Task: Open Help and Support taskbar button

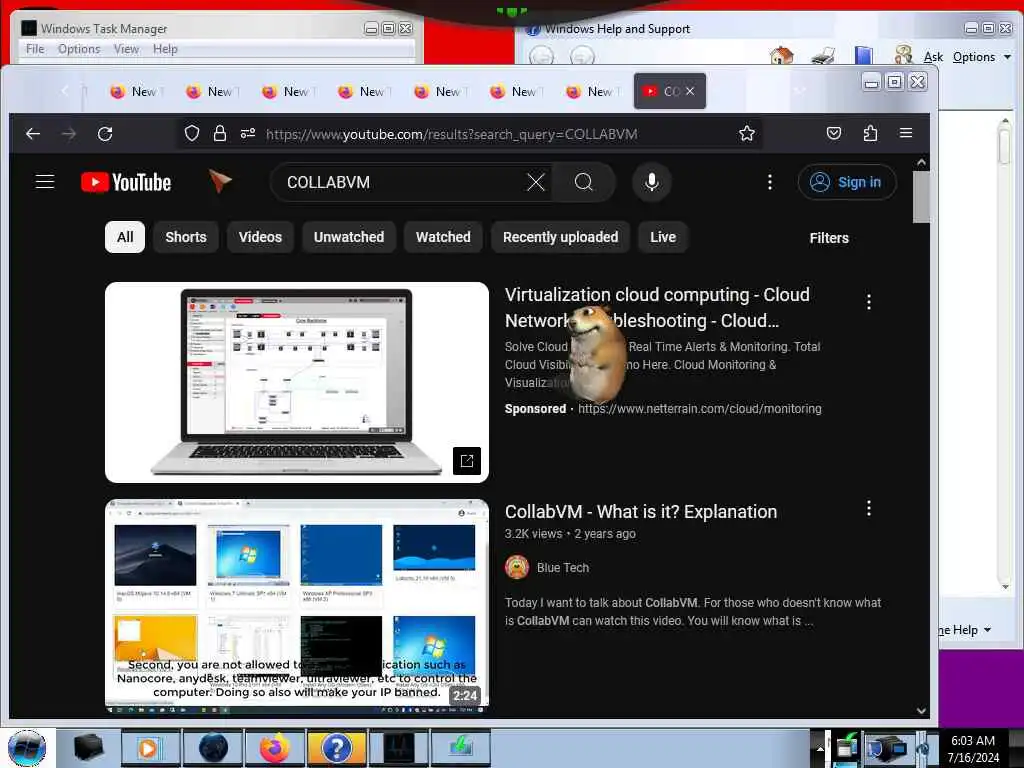Action: click(x=336, y=748)
